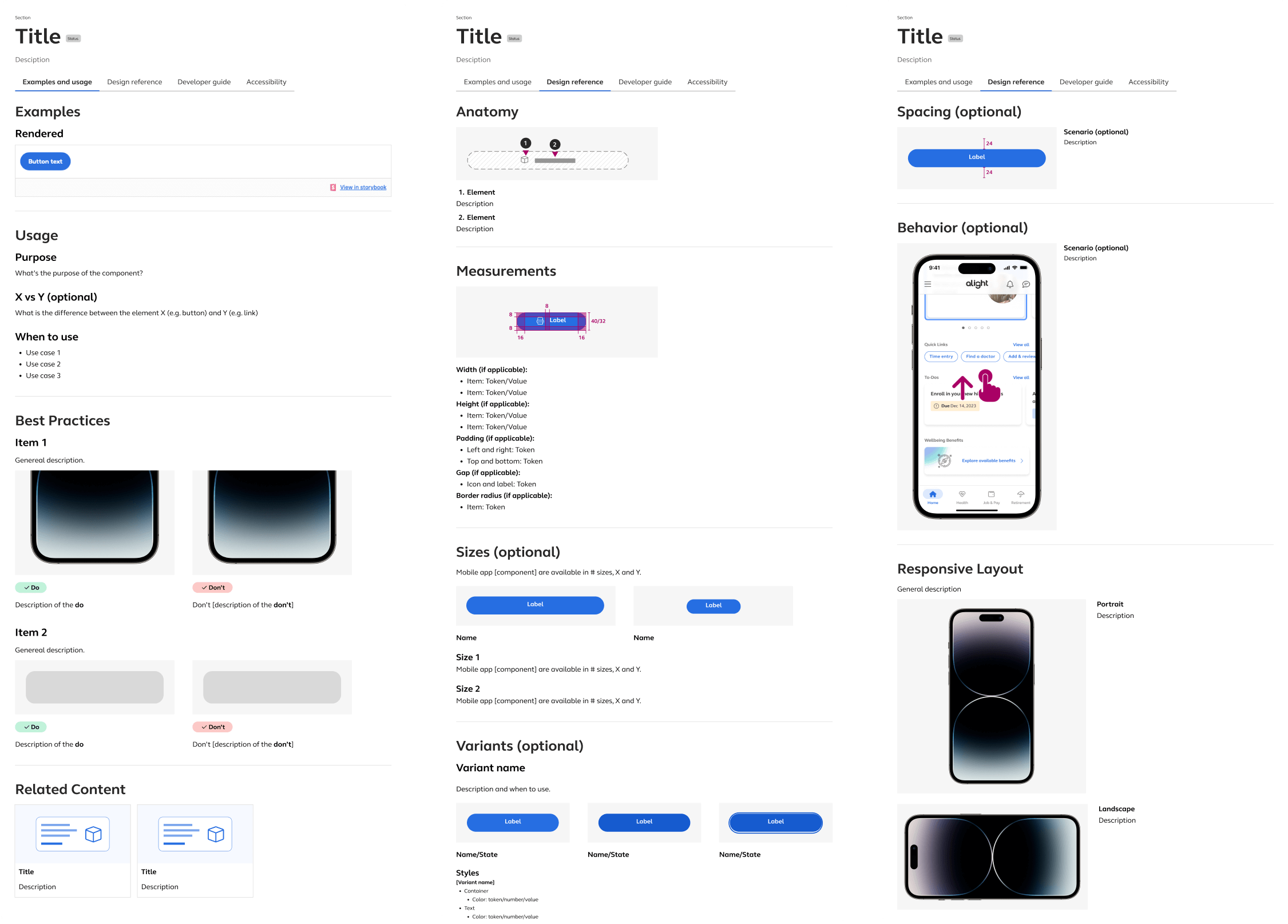
Task: Expand the Variants optional section
Action: coord(519,745)
